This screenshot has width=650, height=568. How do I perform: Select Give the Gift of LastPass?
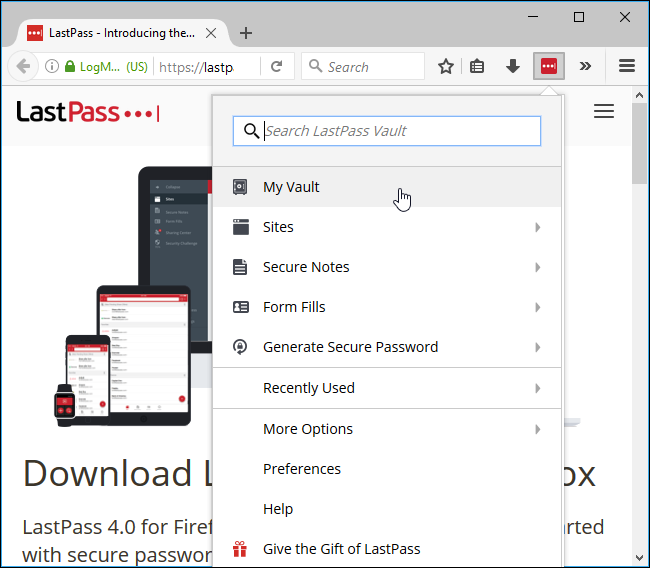coord(387,549)
